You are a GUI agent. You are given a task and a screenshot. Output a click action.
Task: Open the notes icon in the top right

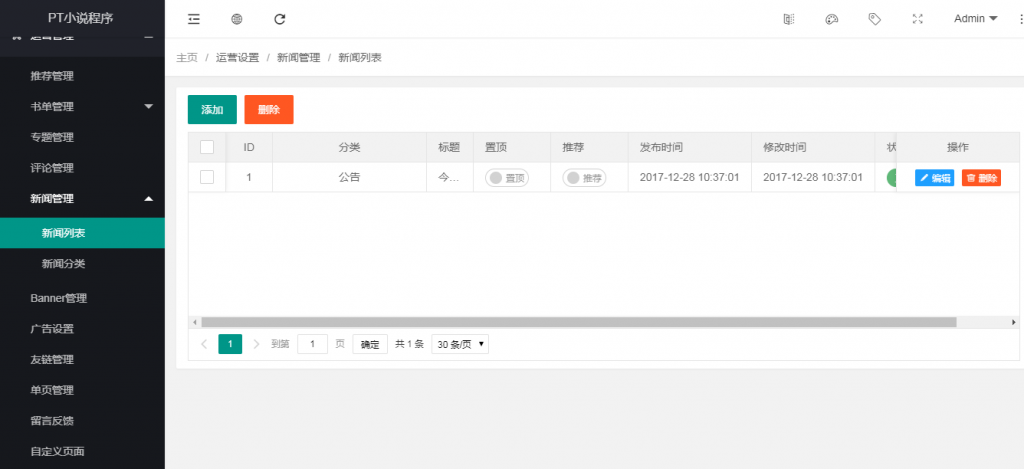pos(788,19)
